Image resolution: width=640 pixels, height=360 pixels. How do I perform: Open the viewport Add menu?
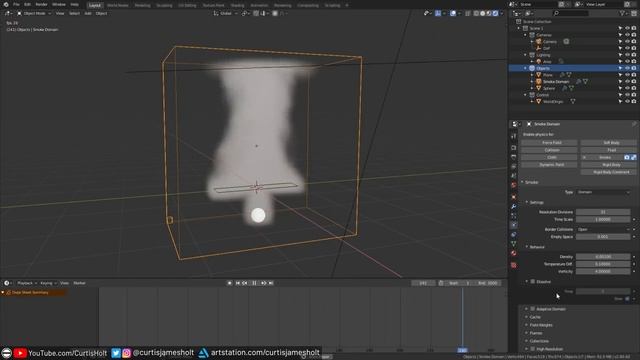click(88, 13)
